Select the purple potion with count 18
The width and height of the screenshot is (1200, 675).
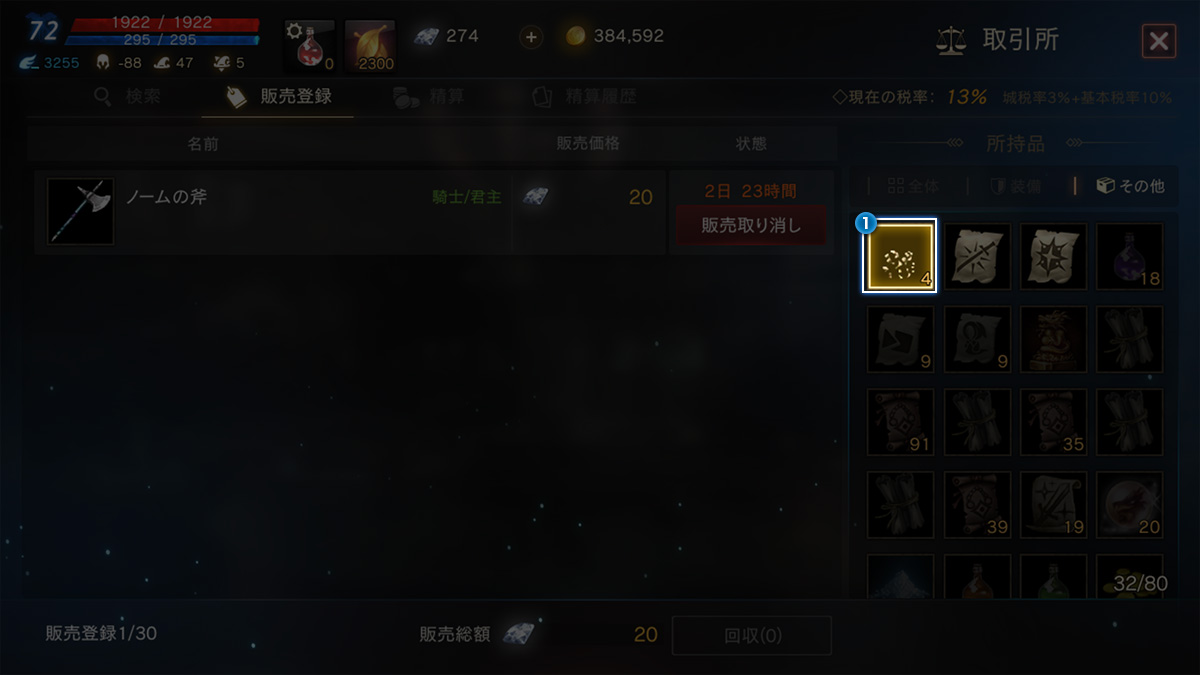point(1130,256)
